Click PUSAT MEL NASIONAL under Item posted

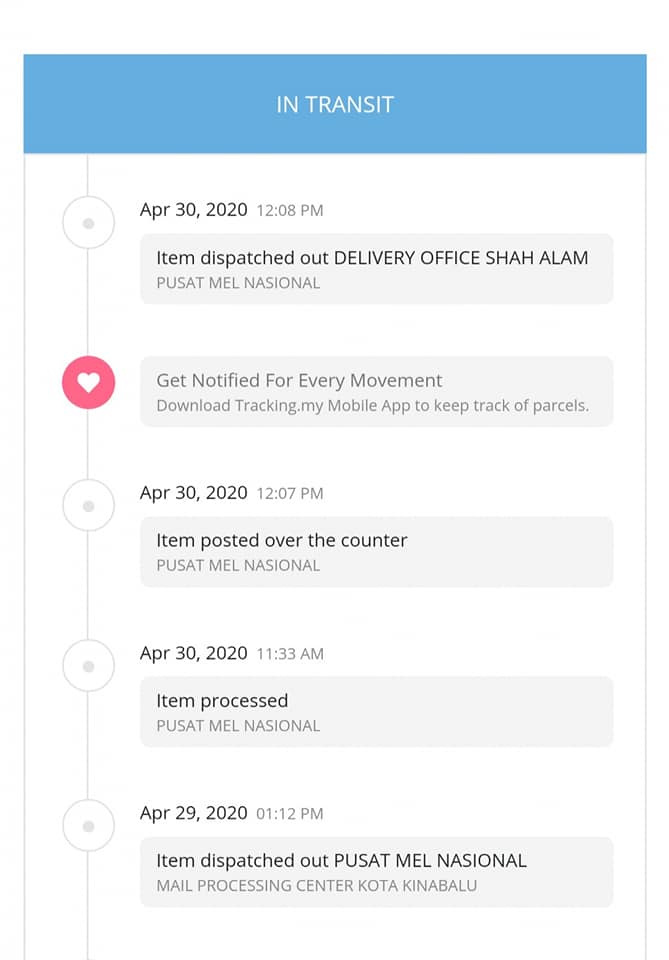238,566
